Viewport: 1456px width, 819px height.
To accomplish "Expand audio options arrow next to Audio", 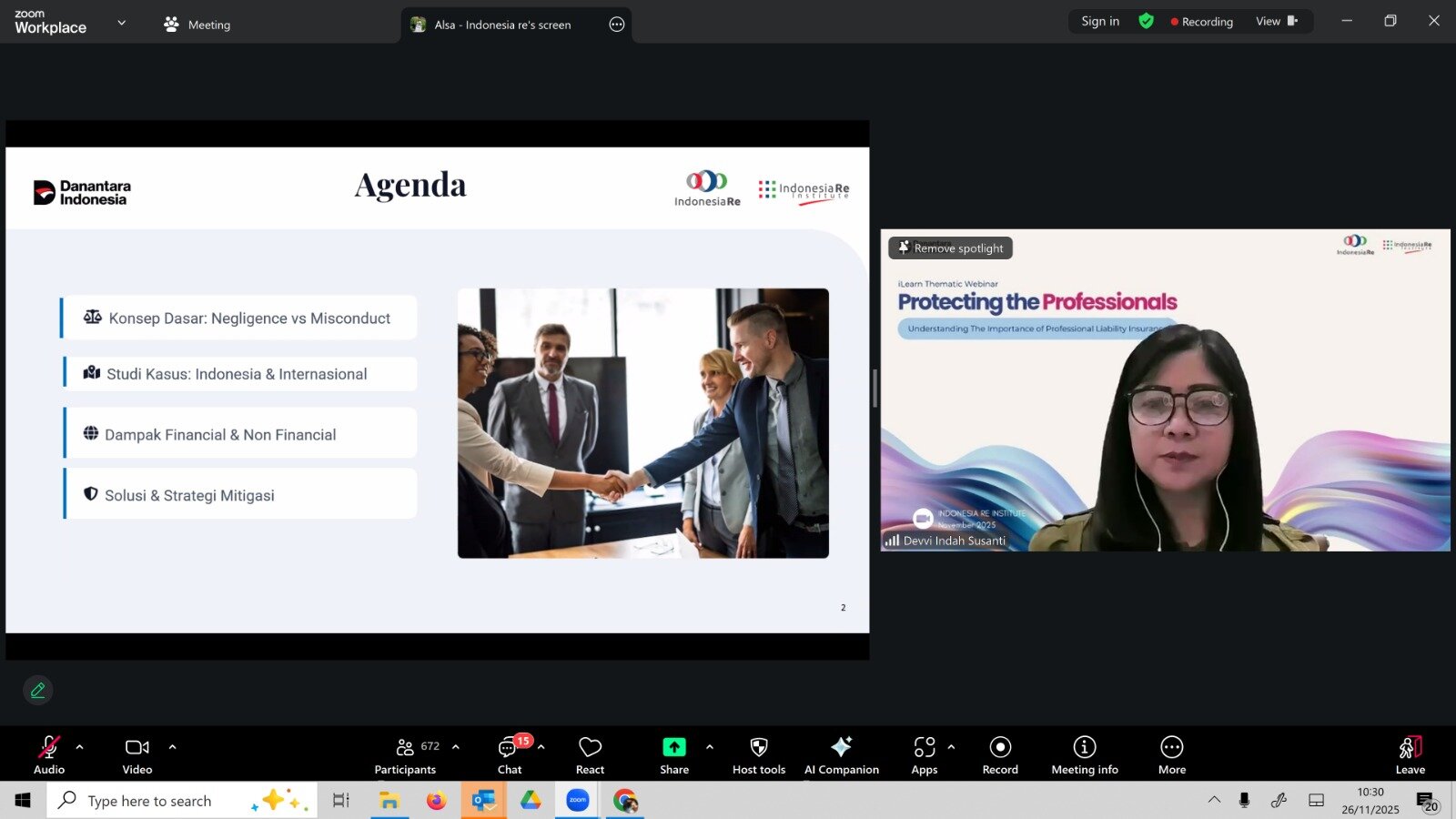I will 80,747.
